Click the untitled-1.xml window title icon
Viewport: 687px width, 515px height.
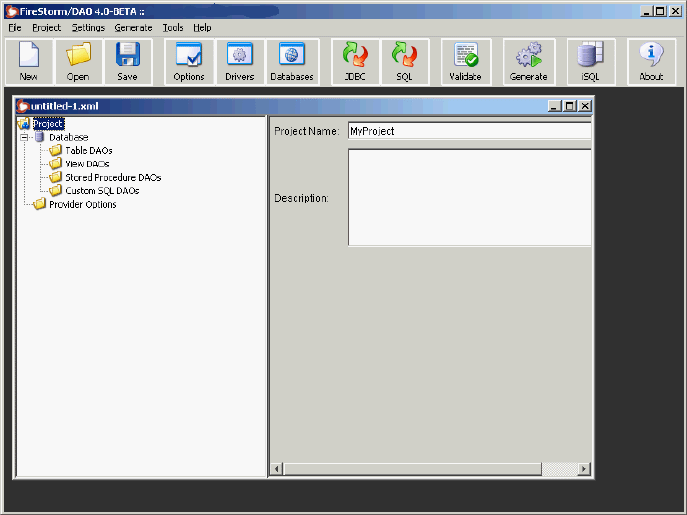(x=23, y=106)
